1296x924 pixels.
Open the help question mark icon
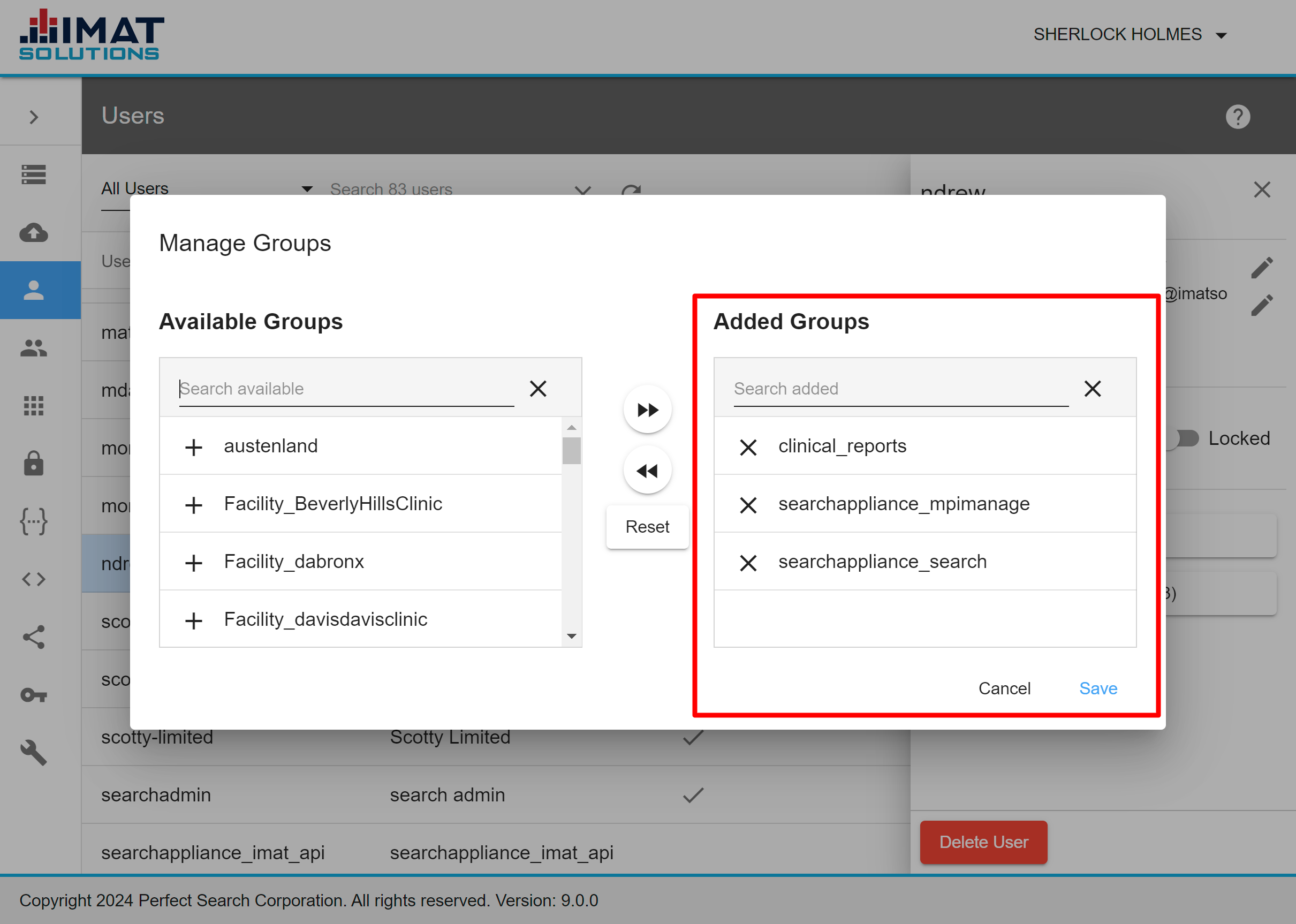pos(1238,117)
